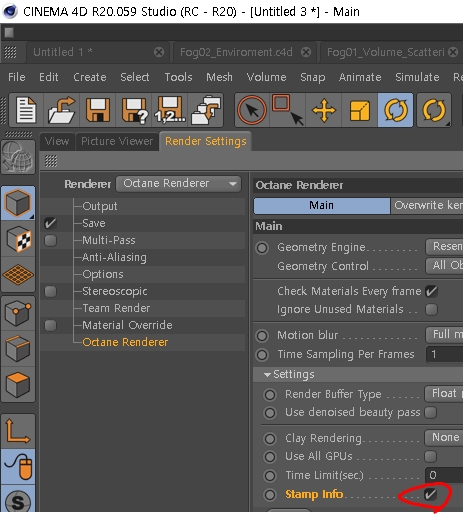The image size is (463, 514).
Task: Activate Edges mode cube icon
Action: [x=18, y=349]
